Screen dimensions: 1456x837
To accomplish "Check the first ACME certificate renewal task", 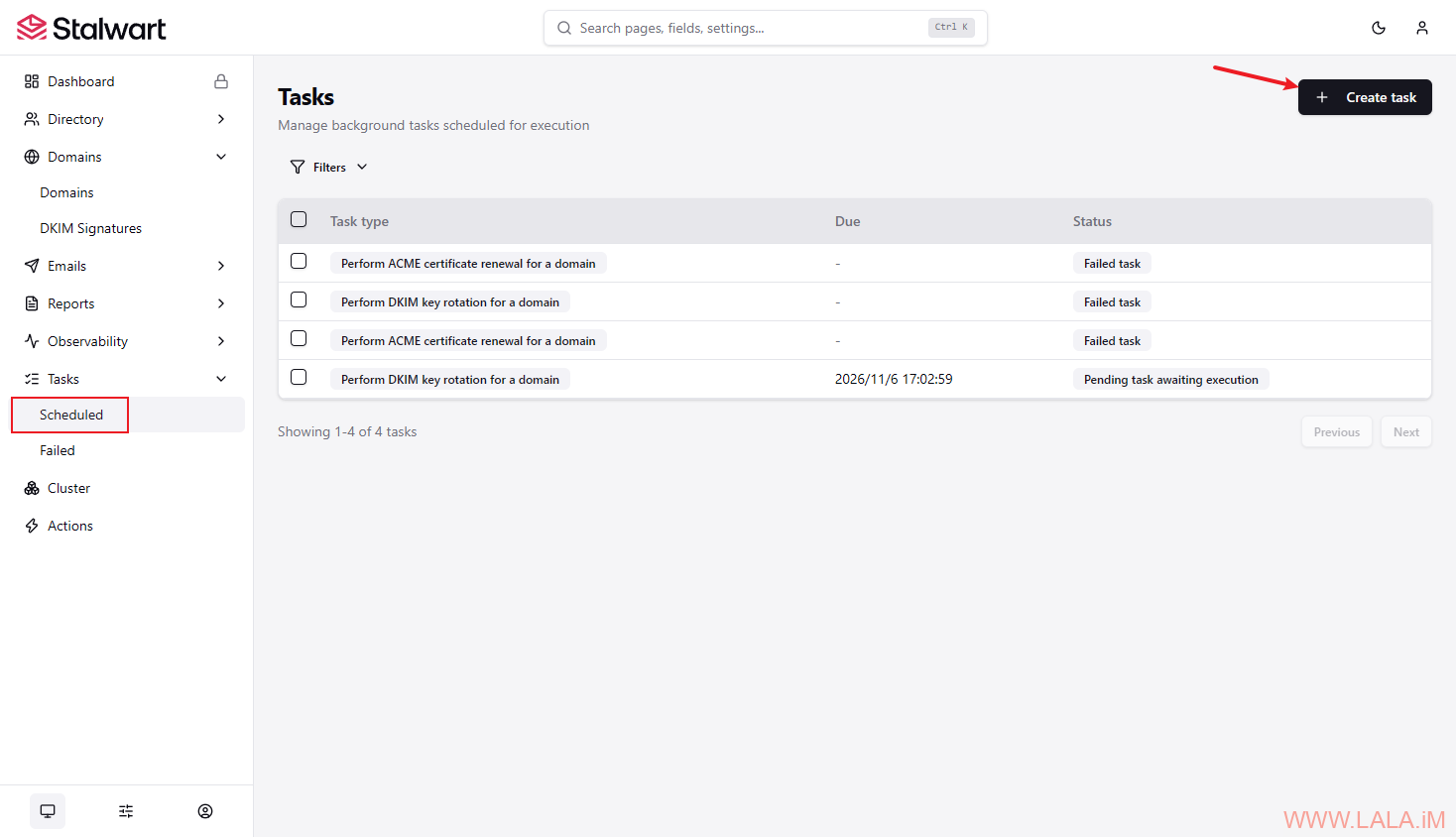I will (x=299, y=261).
